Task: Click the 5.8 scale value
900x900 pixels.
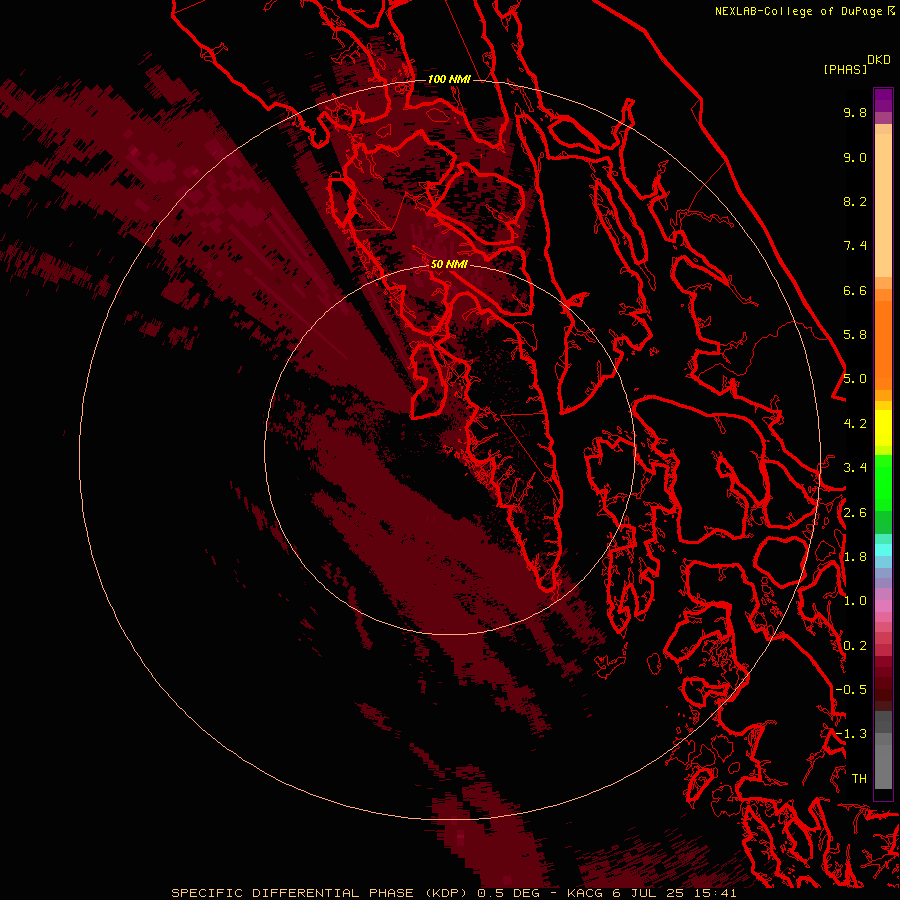Action: point(855,335)
